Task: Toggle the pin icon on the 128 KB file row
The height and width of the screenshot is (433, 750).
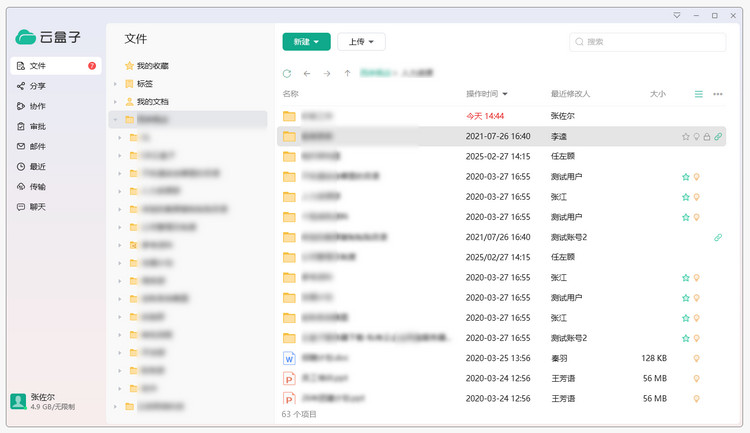Action: (696, 358)
